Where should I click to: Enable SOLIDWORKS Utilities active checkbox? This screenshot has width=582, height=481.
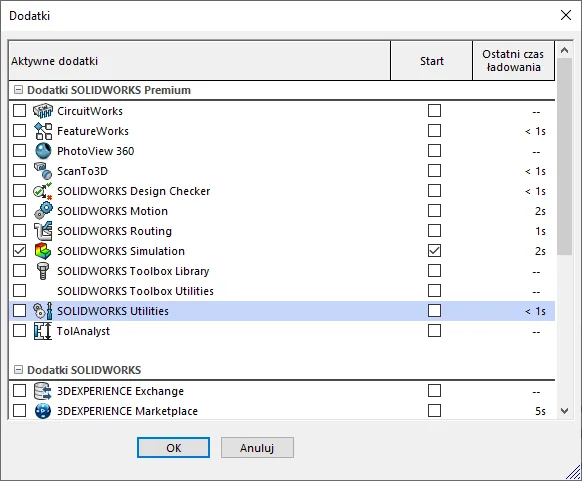[x=19, y=311]
